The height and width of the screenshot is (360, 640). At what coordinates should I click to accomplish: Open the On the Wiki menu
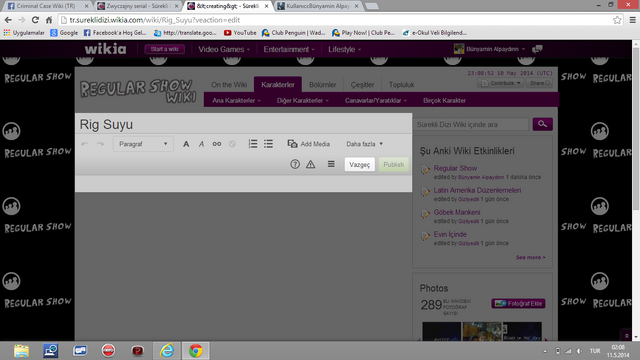[x=229, y=84]
